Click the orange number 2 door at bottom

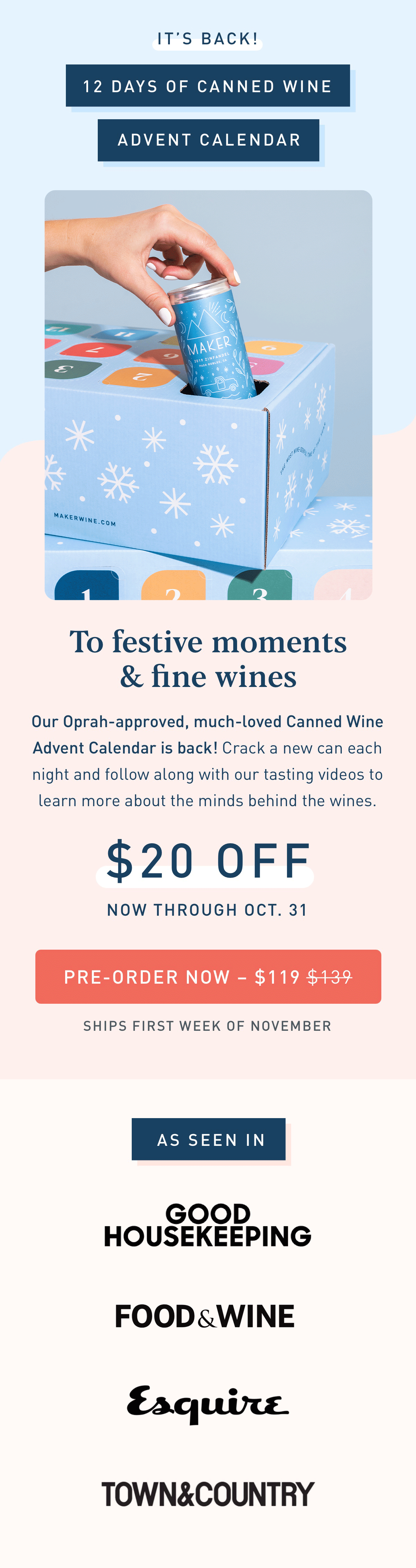(x=173, y=585)
